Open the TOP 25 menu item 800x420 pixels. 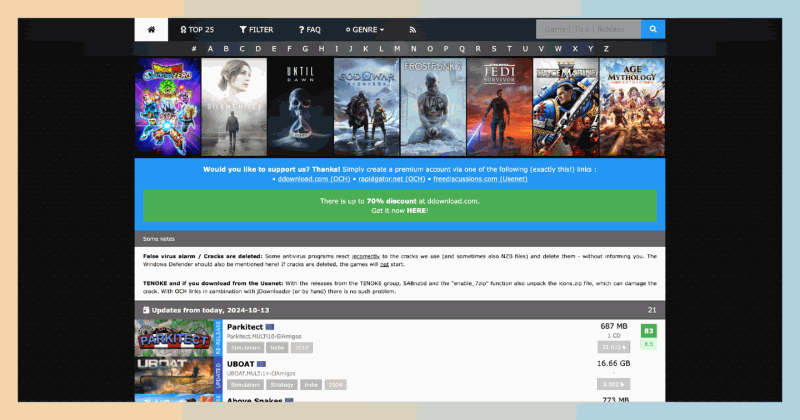[x=197, y=30]
